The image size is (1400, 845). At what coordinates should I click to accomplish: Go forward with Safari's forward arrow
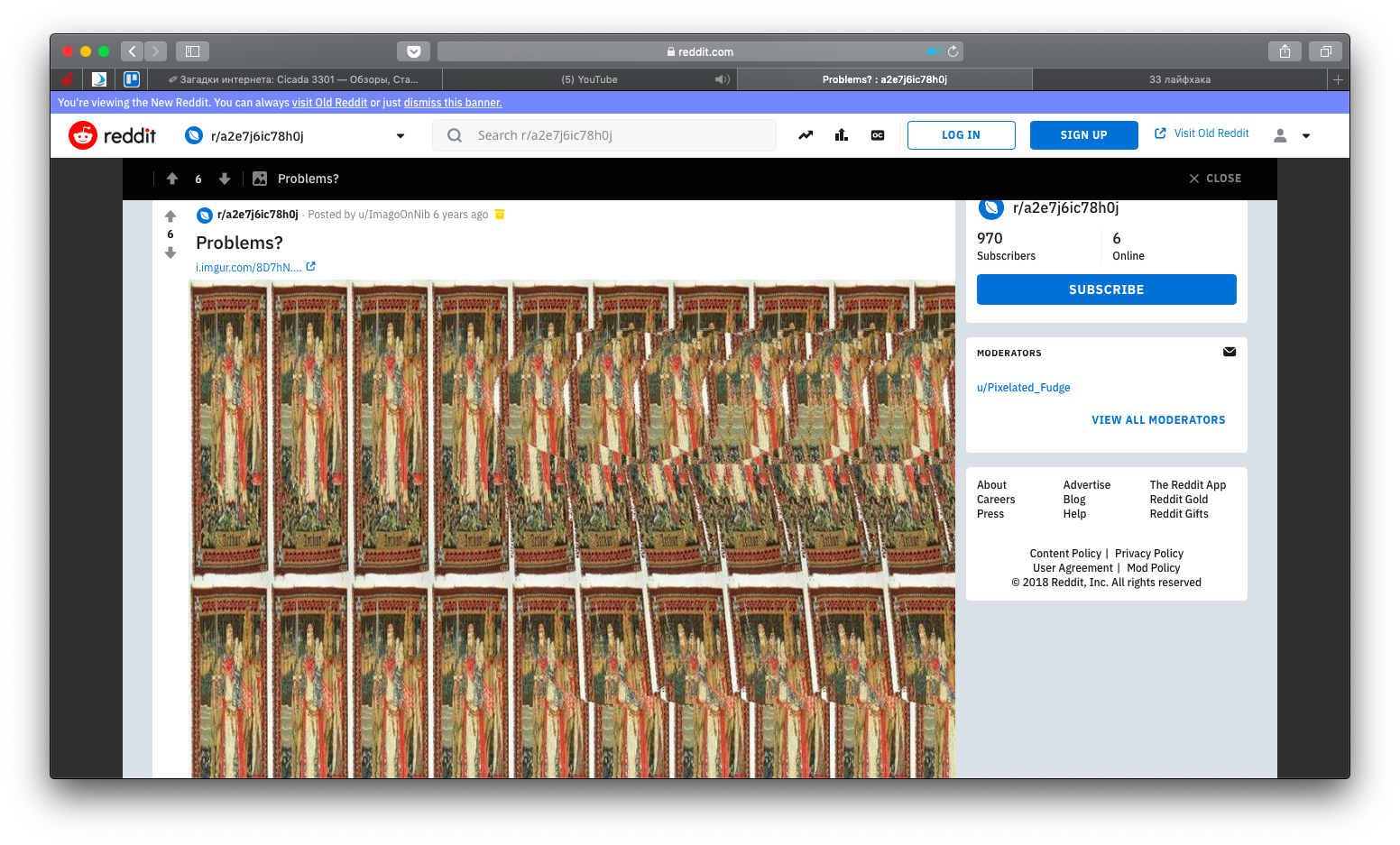coord(156,51)
